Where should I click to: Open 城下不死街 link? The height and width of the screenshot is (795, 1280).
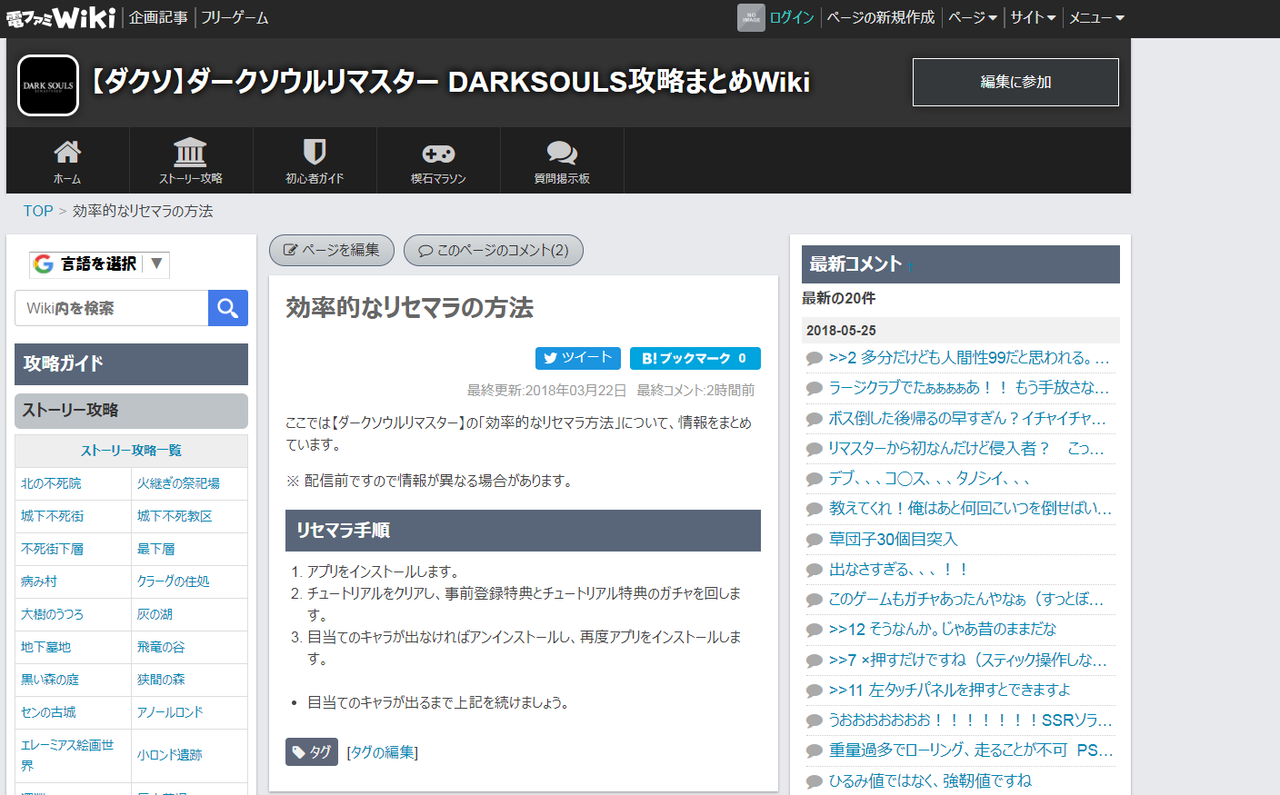52,516
